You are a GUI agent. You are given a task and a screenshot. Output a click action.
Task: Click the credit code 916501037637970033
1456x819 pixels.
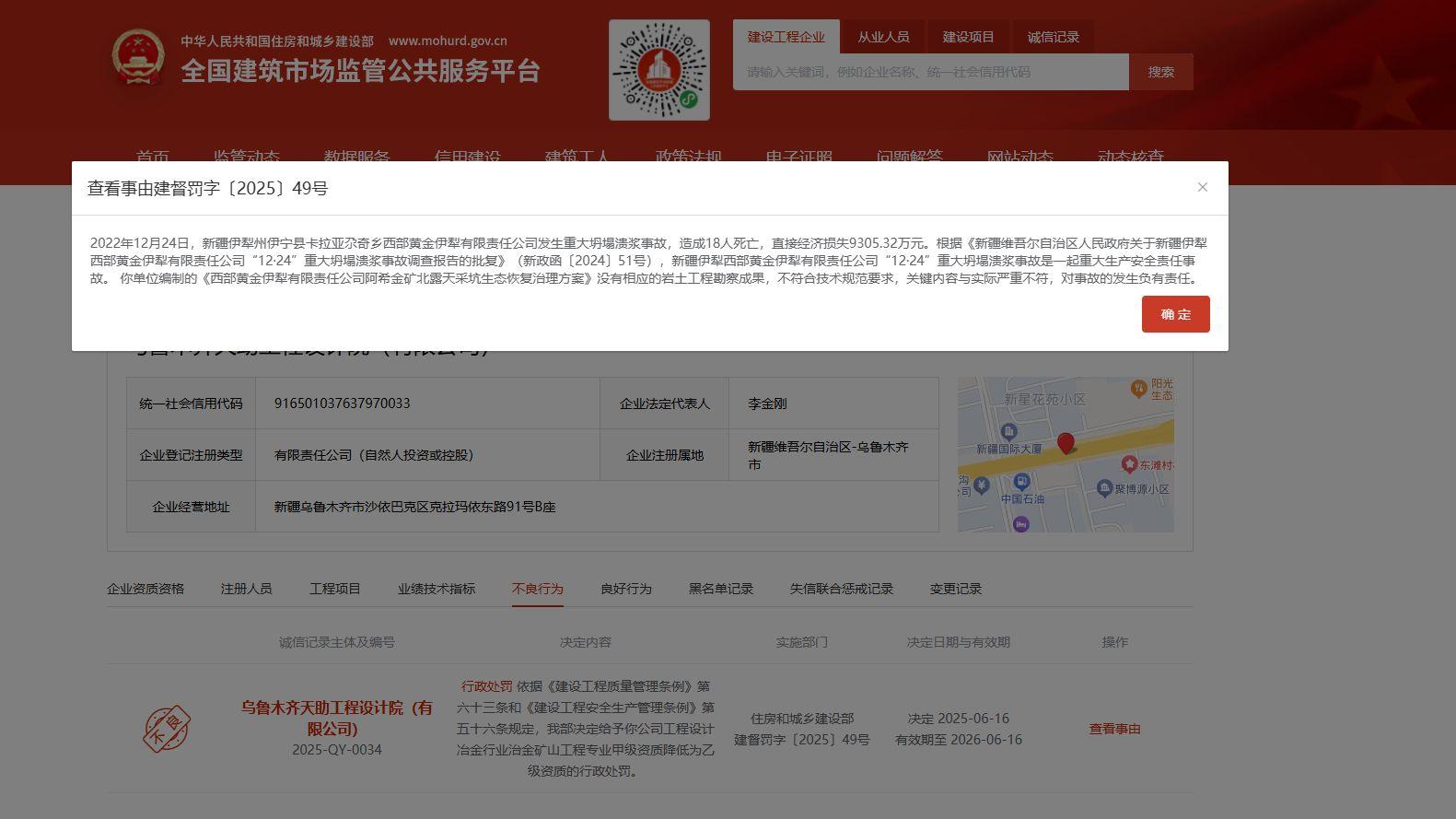coord(342,404)
